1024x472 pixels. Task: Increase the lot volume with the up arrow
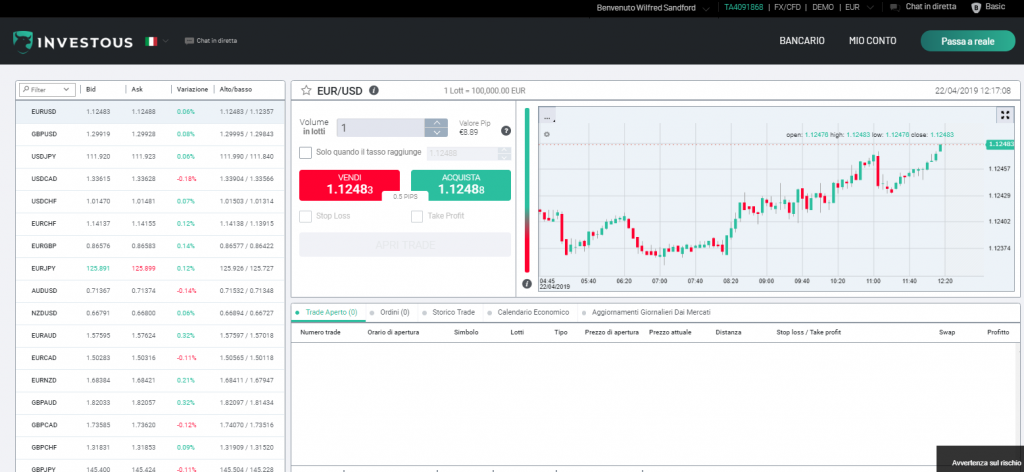coord(436,123)
